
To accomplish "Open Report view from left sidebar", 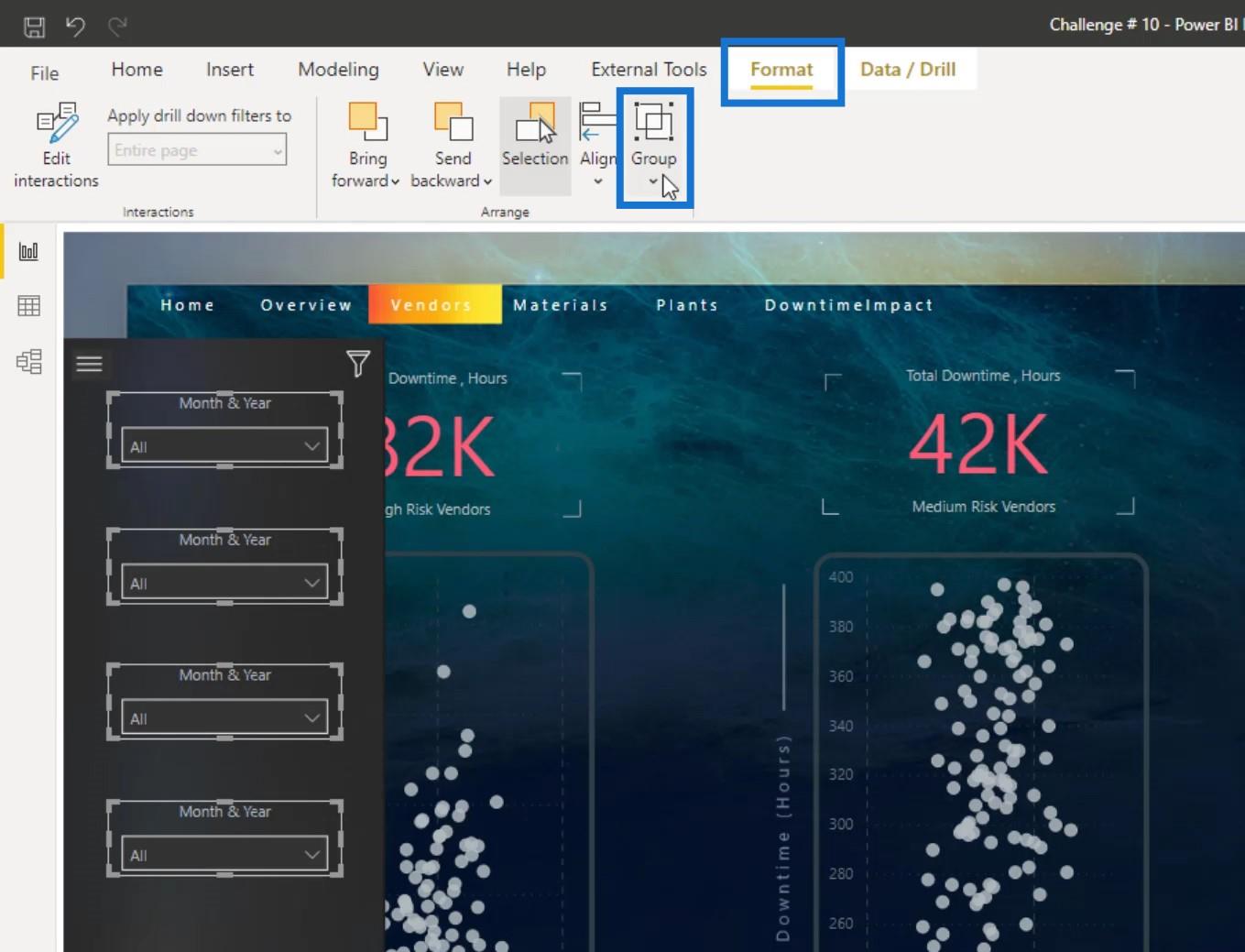I will point(28,251).
